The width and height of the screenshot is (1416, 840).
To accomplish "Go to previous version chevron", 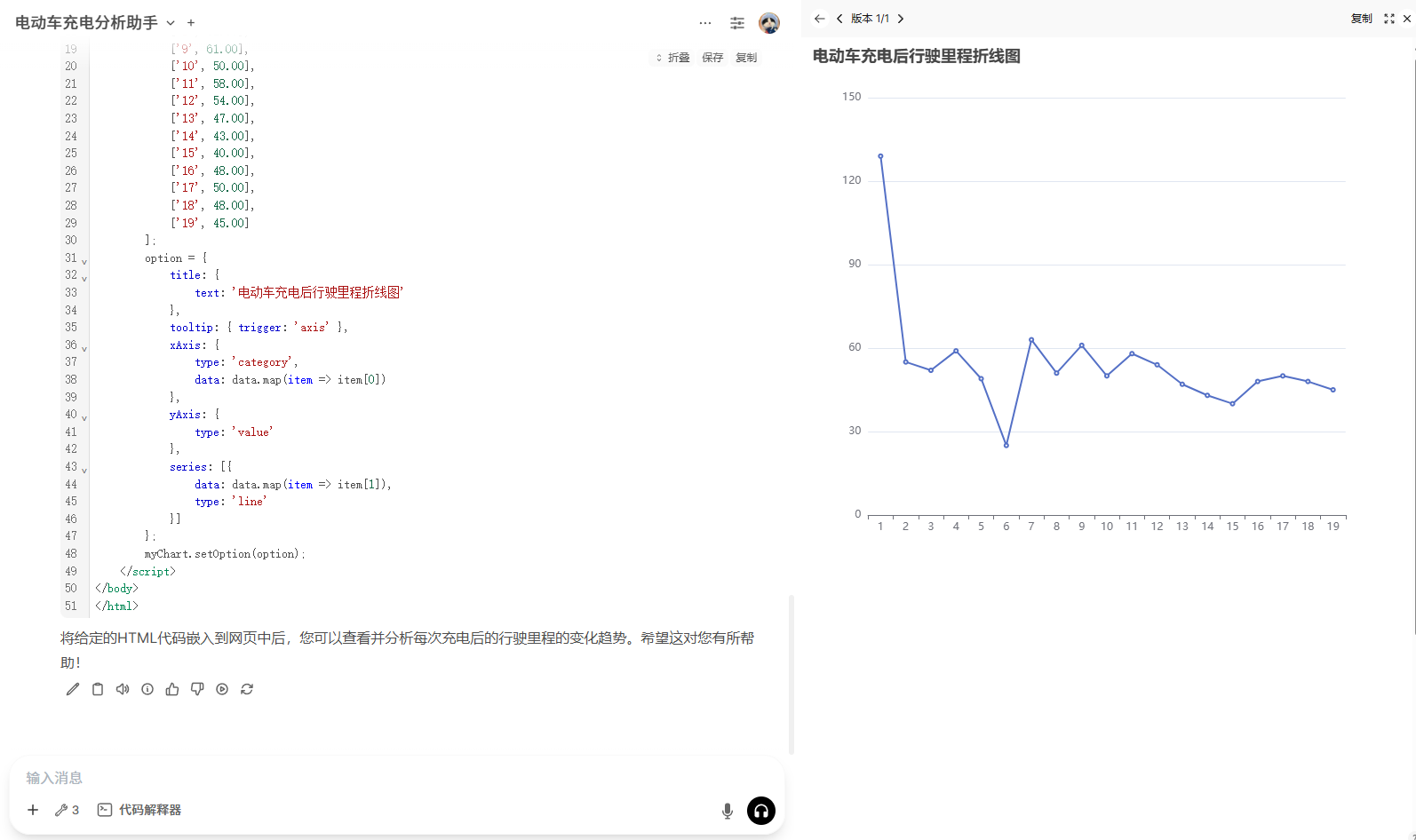I will [x=839, y=19].
